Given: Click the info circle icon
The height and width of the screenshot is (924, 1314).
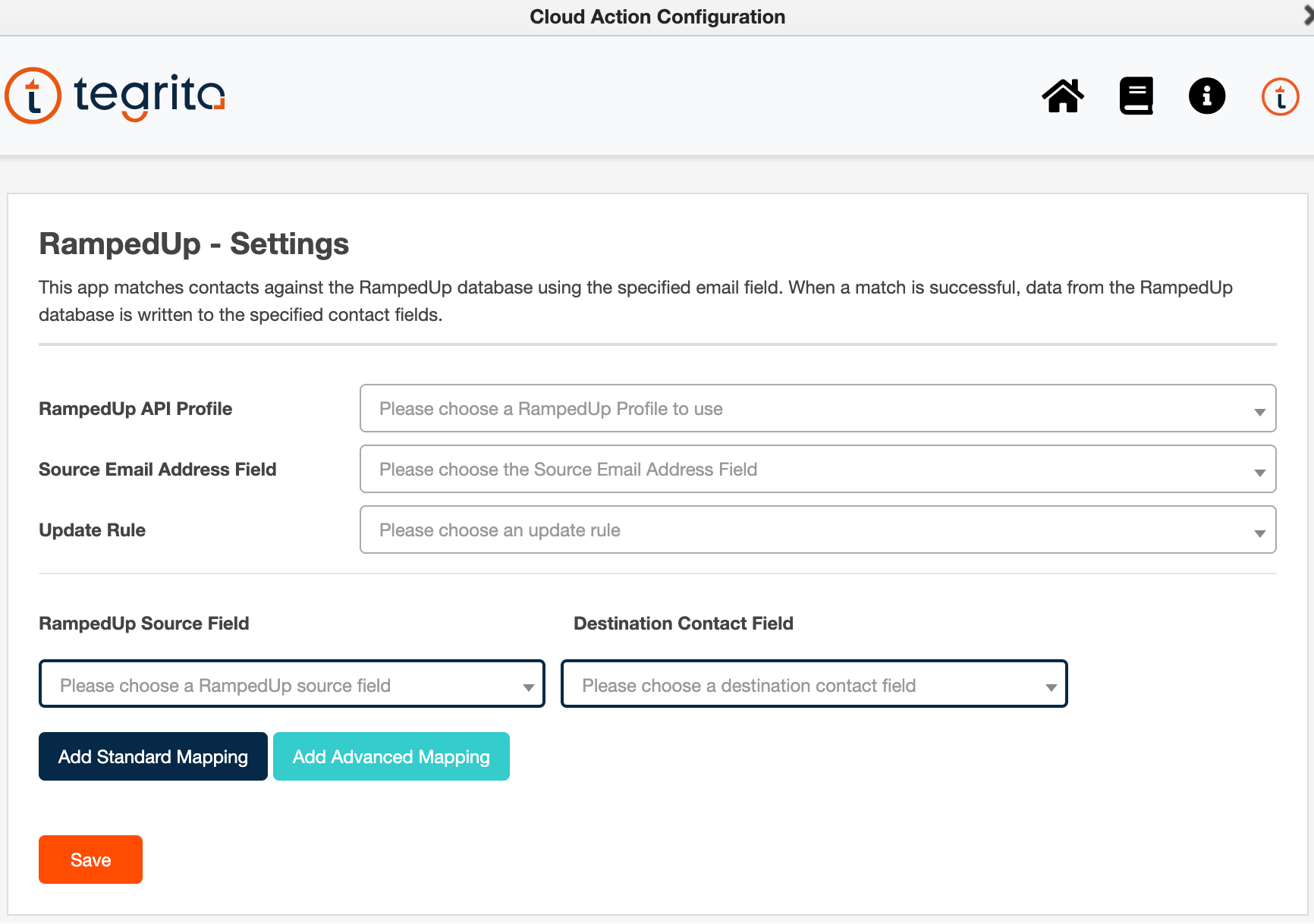Looking at the screenshot, I should pyautogui.click(x=1206, y=96).
